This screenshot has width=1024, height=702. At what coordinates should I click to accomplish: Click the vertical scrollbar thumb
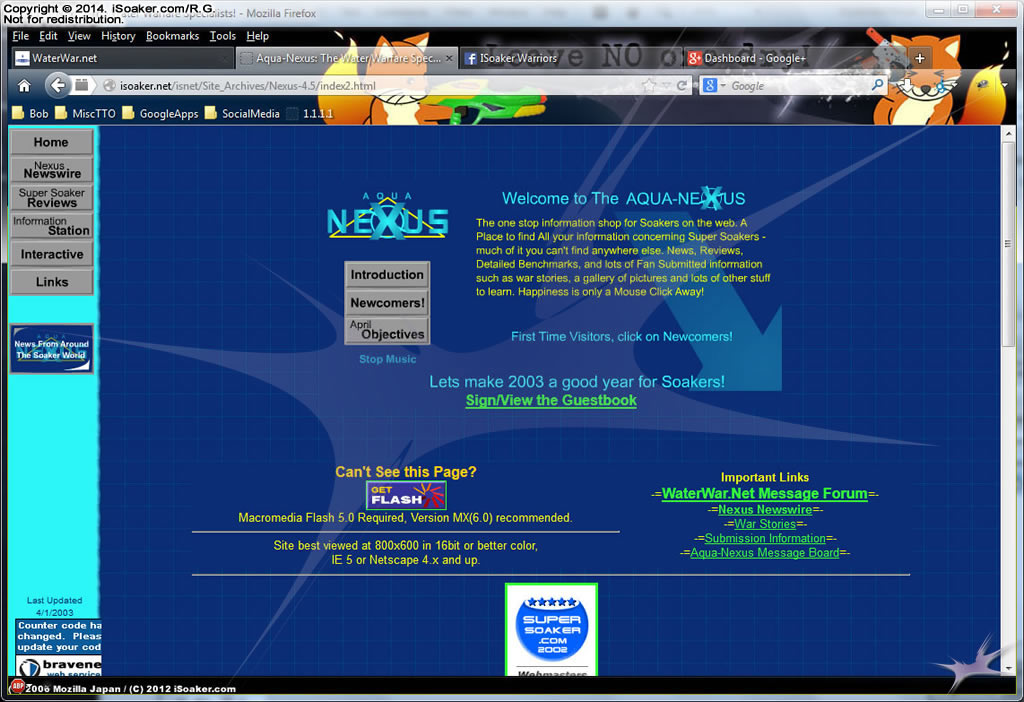coord(1008,244)
